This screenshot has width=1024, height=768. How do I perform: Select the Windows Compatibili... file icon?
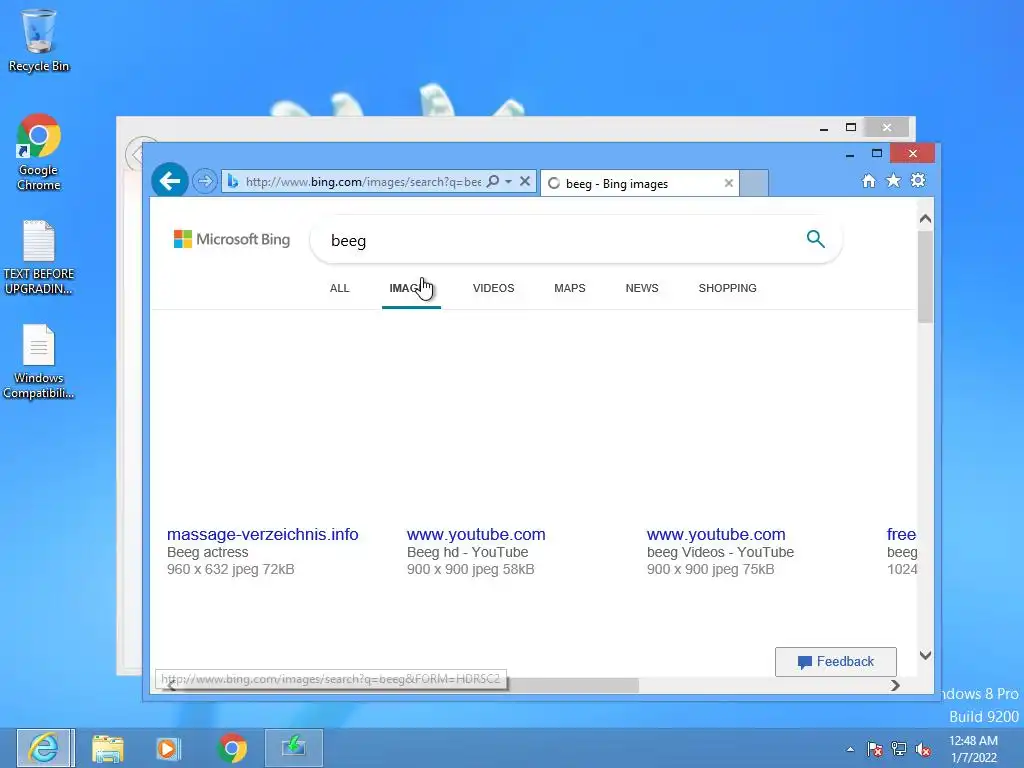(39, 361)
